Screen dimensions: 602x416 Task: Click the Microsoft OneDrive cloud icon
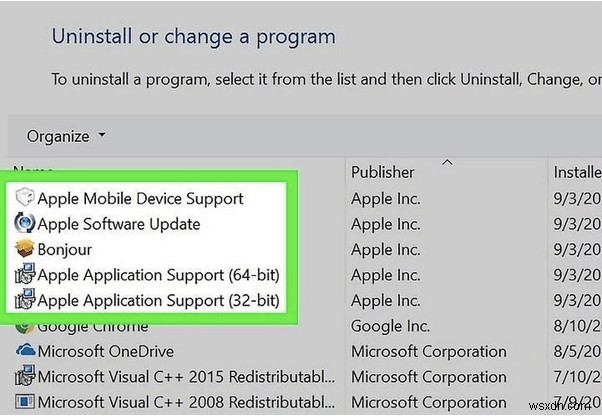25,351
